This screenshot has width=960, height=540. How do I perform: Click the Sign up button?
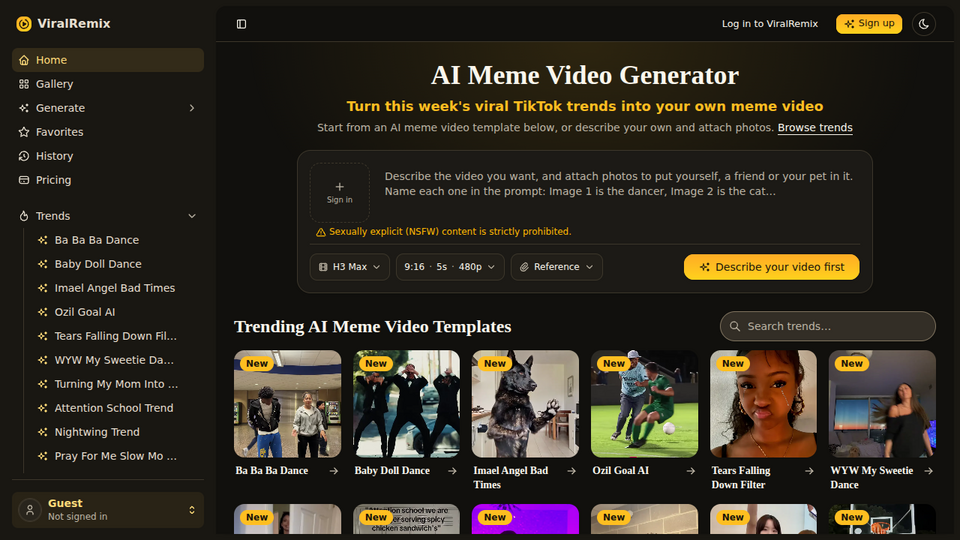(x=869, y=24)
